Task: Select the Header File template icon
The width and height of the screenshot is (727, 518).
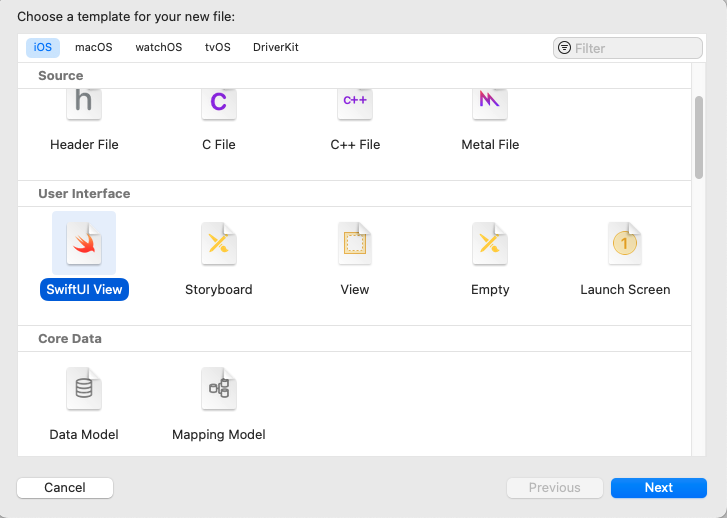Action: (84, 104)
